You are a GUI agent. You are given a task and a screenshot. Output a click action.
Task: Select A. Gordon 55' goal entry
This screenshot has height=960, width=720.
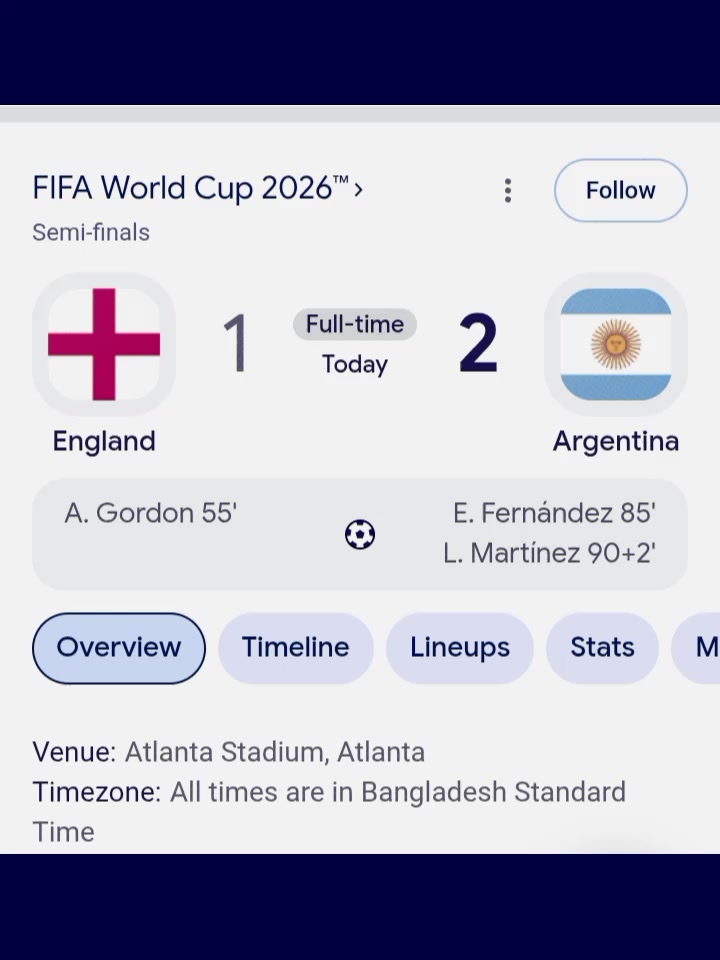click(151, 513)
